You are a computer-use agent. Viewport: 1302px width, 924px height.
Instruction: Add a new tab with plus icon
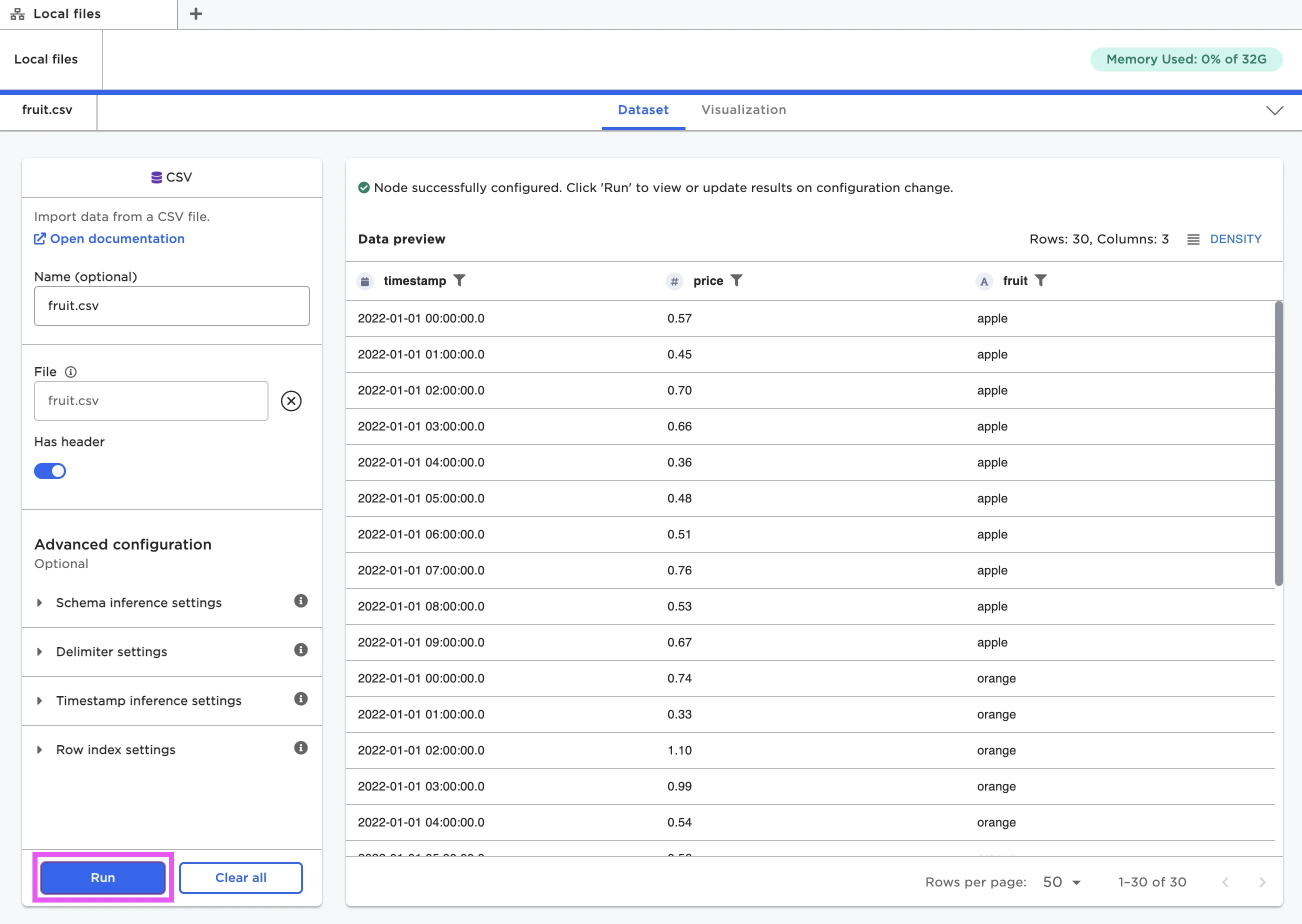coord(195,14)
